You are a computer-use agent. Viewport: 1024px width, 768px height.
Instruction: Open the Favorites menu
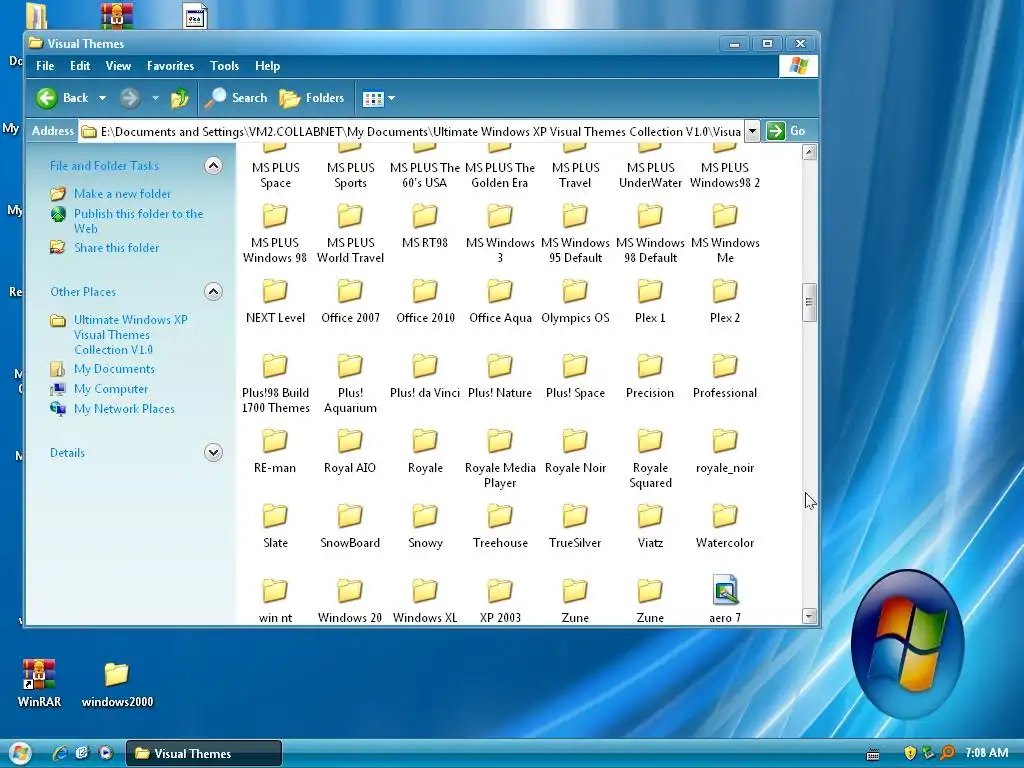tap(170, 66)
